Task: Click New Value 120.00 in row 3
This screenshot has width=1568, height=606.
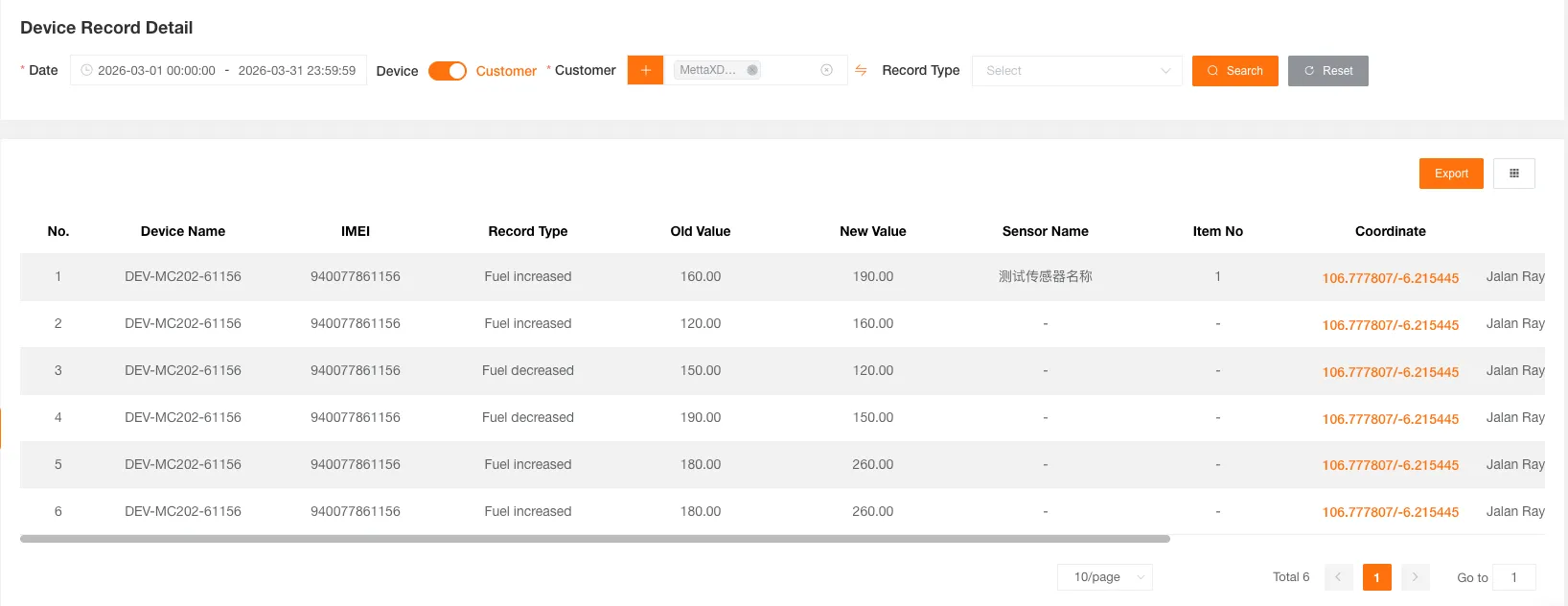Action: pos(873,370)
